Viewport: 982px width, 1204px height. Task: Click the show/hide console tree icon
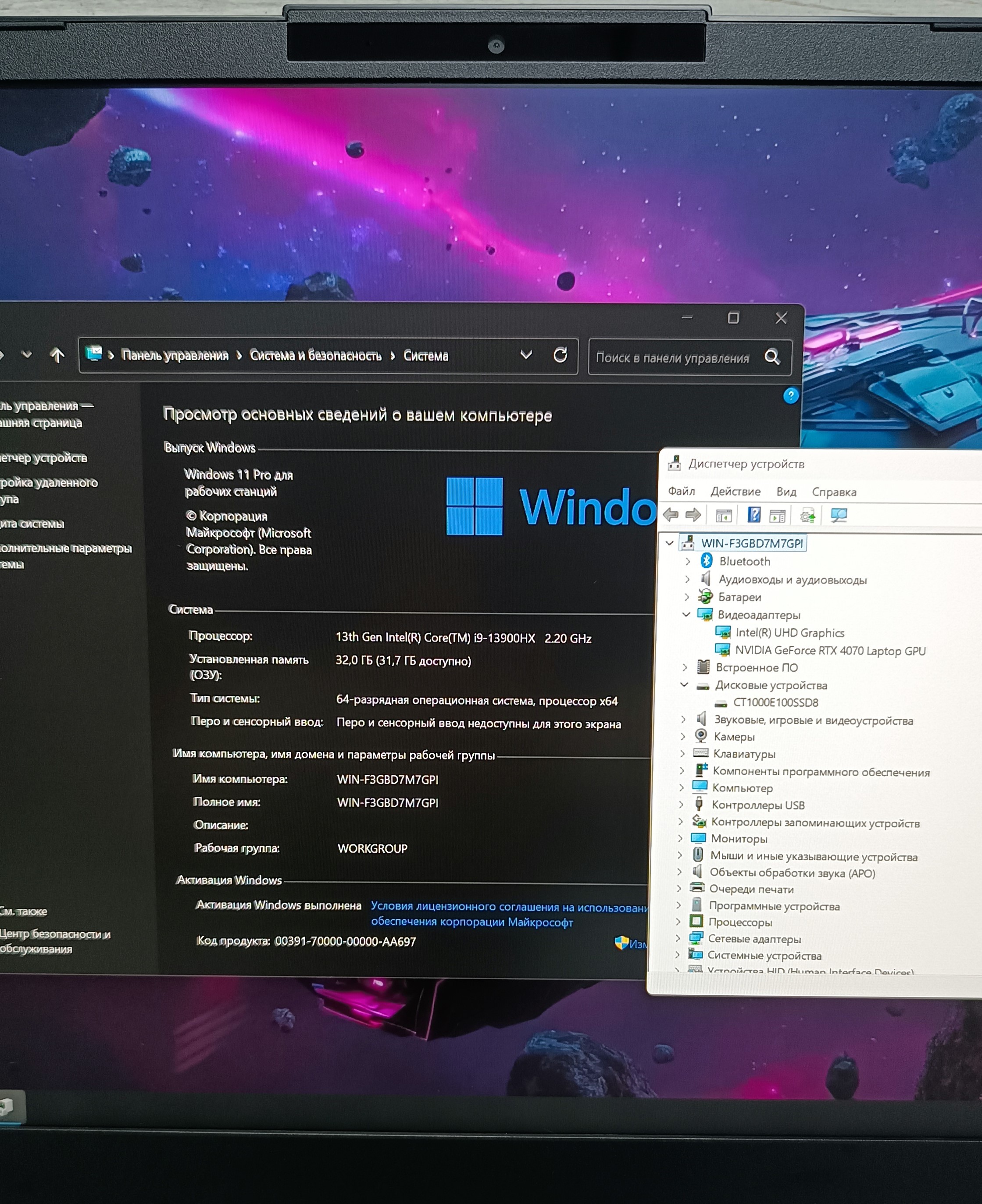point(724,515)
